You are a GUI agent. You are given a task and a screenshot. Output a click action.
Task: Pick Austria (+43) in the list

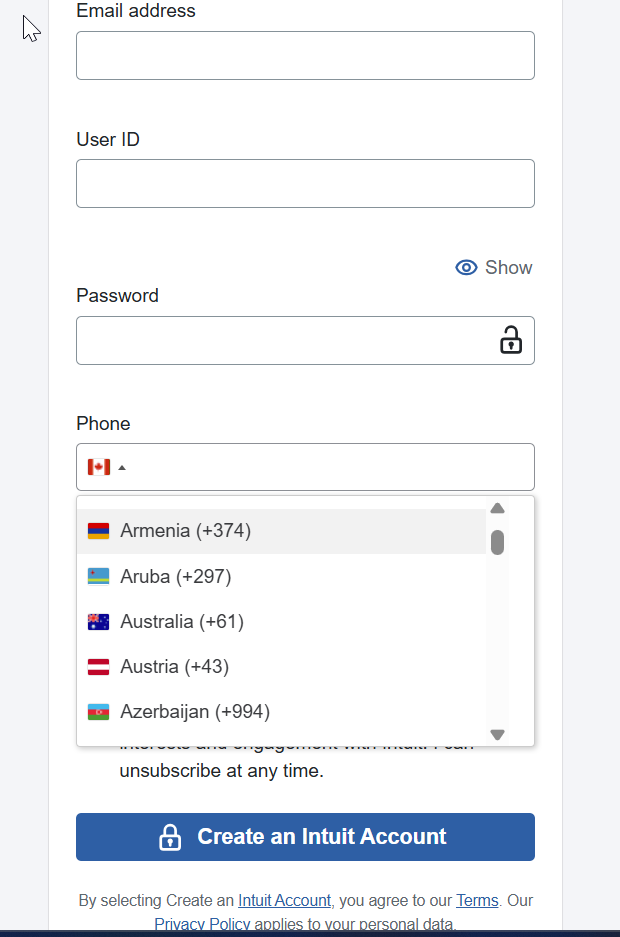point(175,667)
